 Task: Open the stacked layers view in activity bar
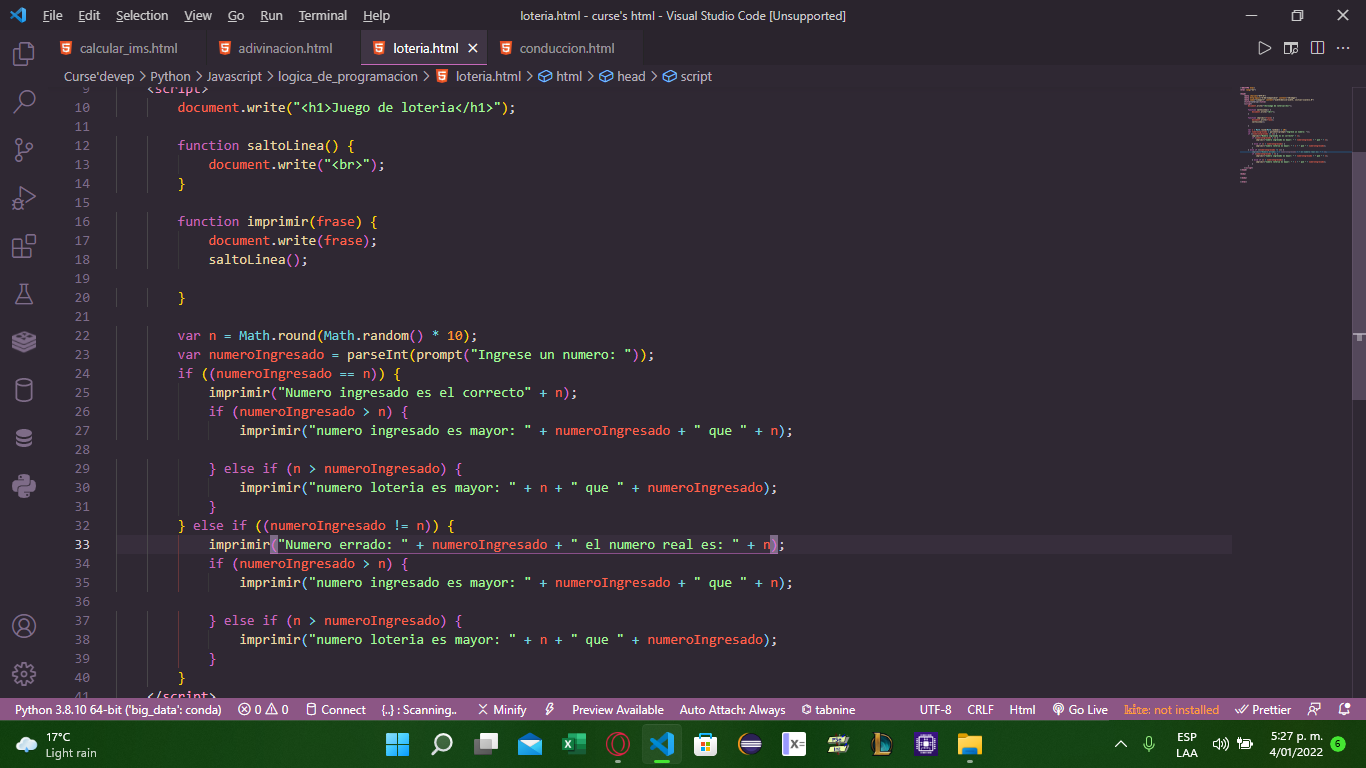pos(24,342)
